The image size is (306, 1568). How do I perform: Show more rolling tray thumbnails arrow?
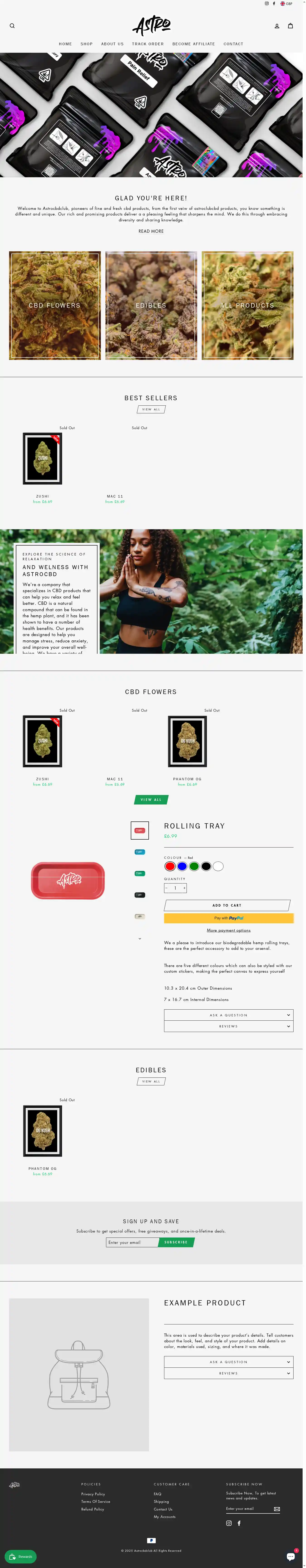(140, 939)
